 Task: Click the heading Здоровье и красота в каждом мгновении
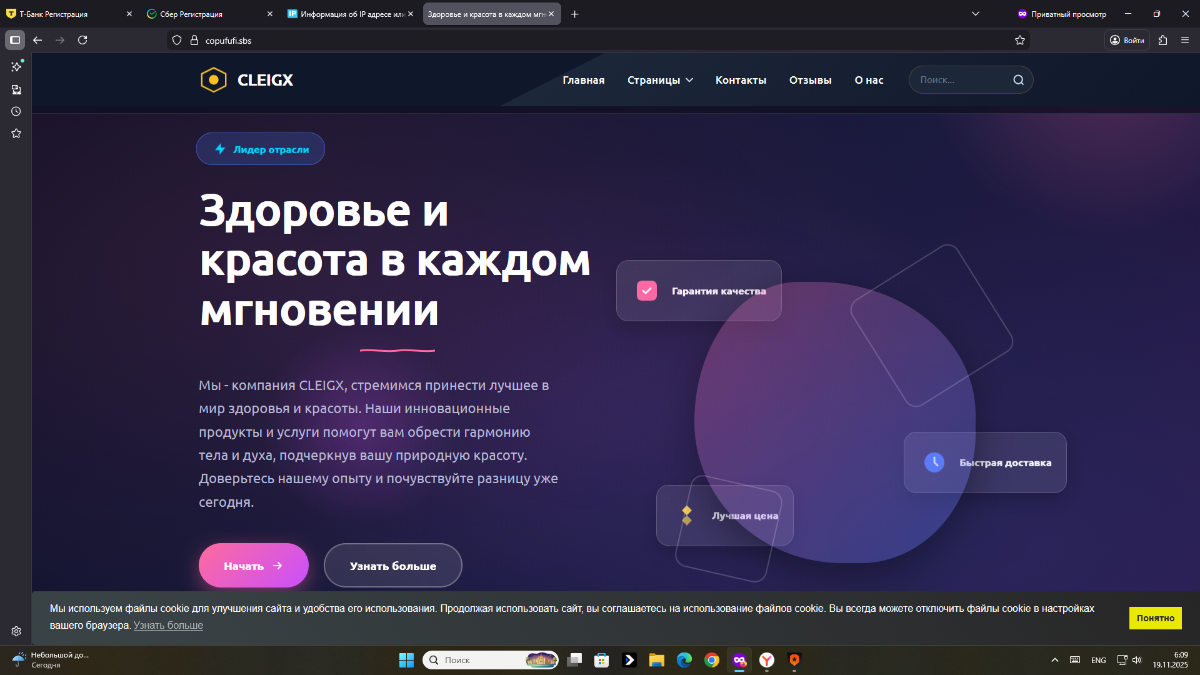(395, 261)
